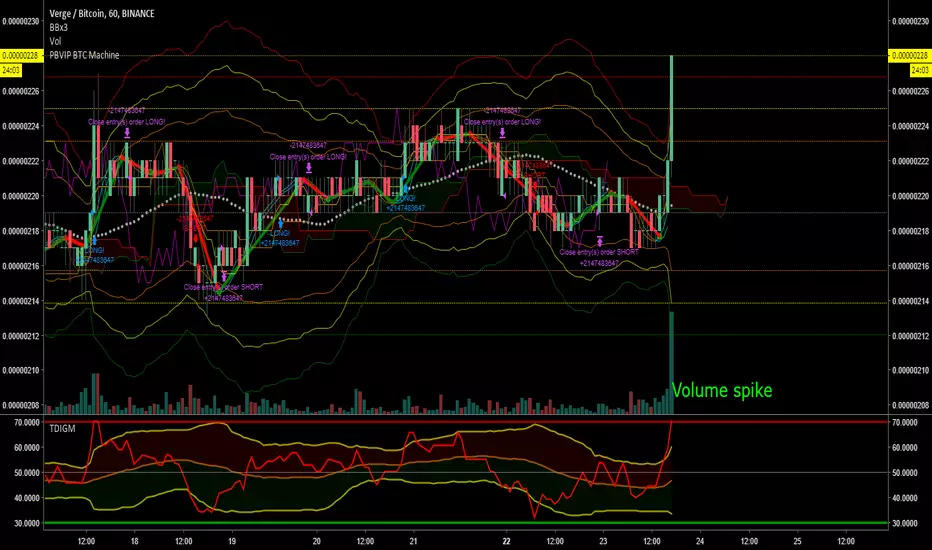Click date label 22 on the time axis

pyautogui.click(x=506, y=541)
